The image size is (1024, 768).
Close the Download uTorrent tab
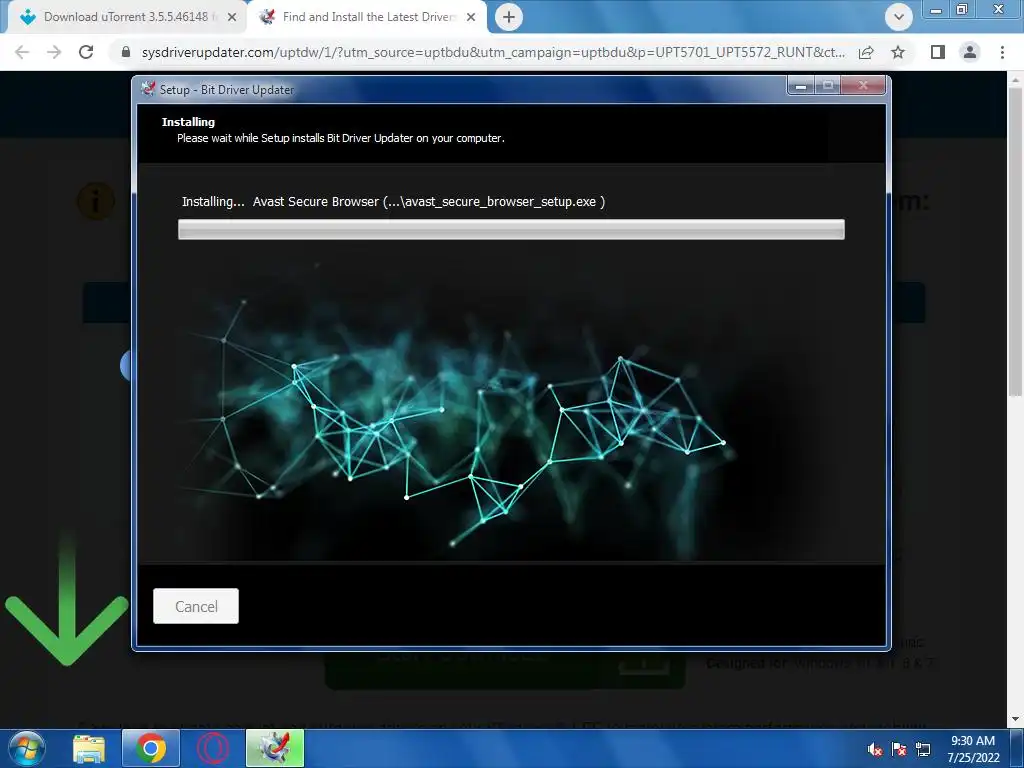point(232,18)
